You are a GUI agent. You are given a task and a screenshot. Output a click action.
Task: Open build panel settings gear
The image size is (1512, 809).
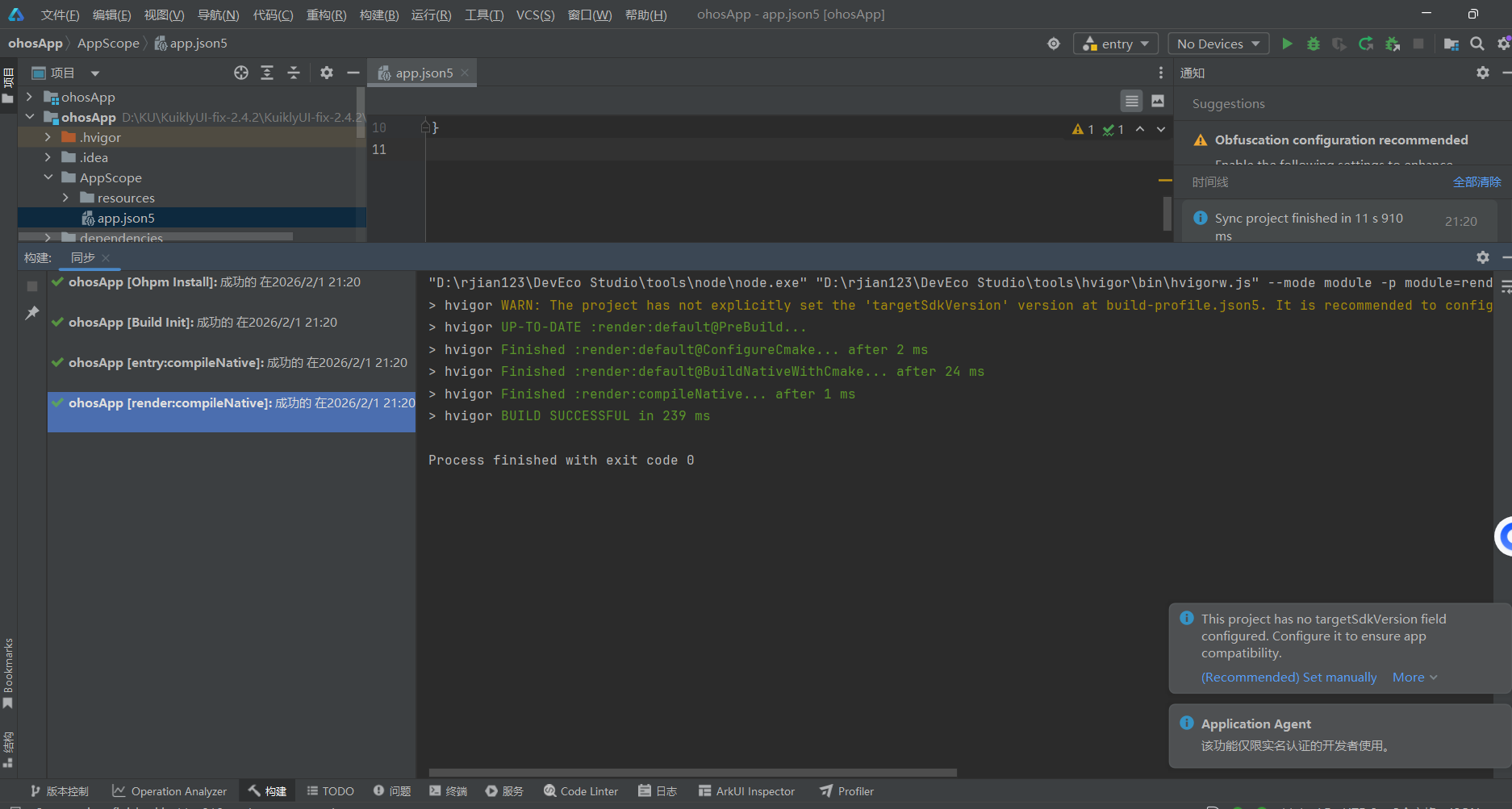[1483, 257]
